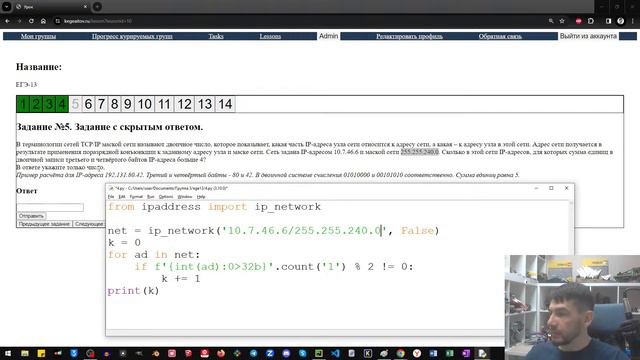
Task: Open the Windows Start menu
Action: [x=8, y=353]
